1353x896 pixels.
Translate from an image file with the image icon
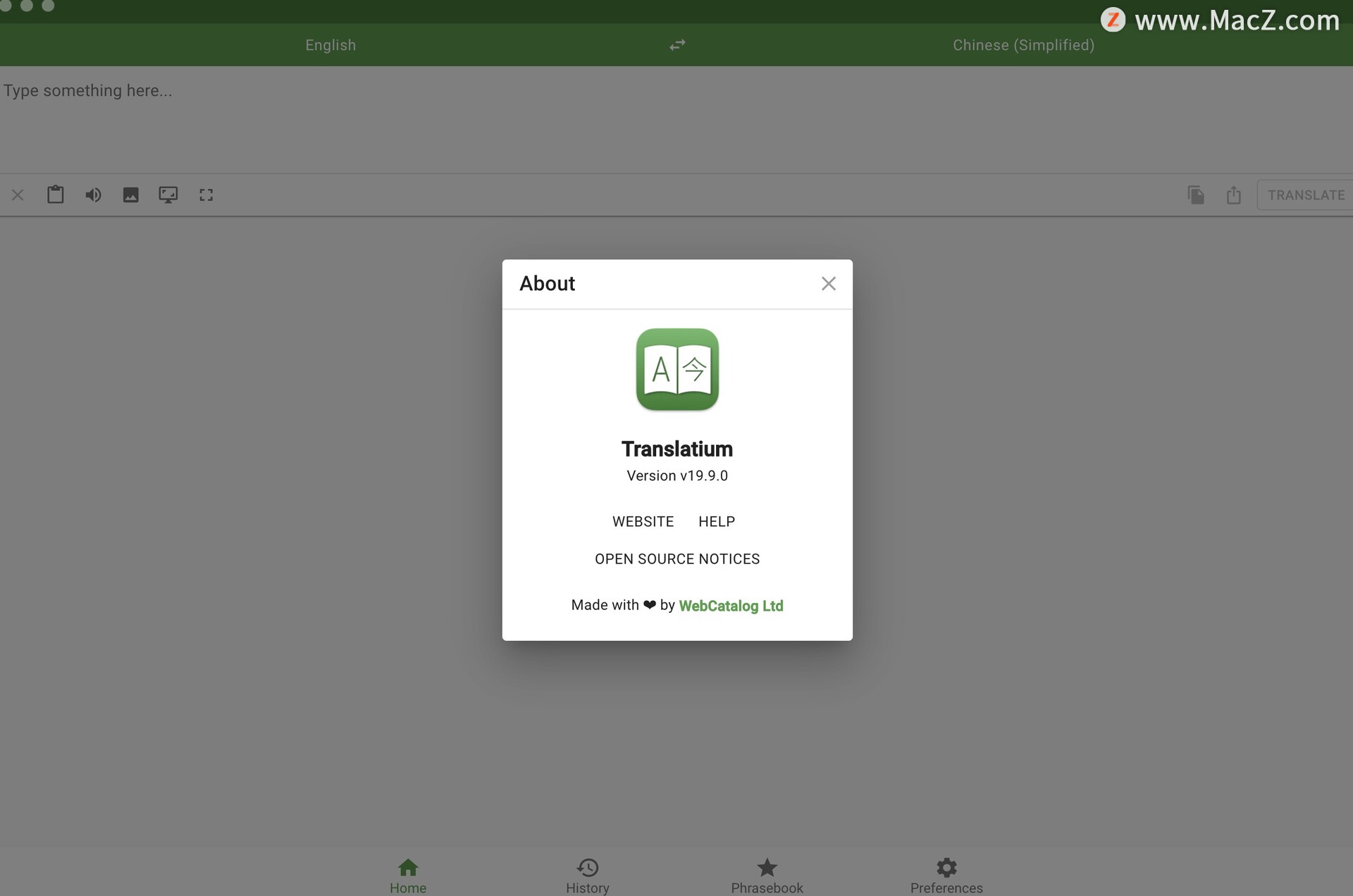click(130, 195)
